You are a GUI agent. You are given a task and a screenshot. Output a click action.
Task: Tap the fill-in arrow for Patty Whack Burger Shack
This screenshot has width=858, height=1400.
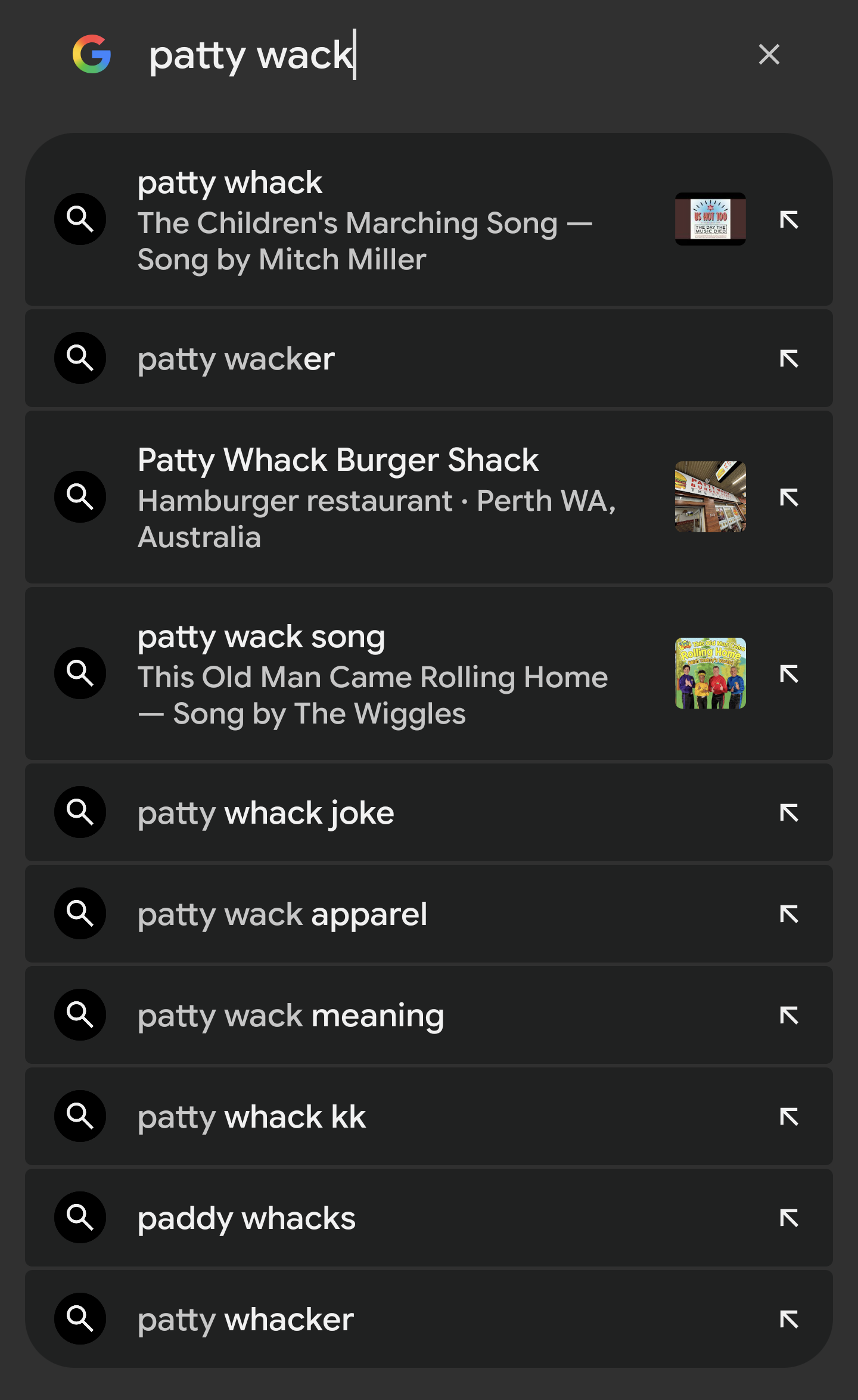tap(789, 497)
